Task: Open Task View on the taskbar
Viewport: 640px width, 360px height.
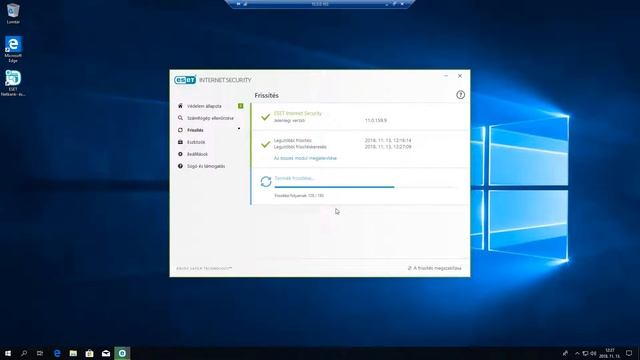Action: point(40,353)
